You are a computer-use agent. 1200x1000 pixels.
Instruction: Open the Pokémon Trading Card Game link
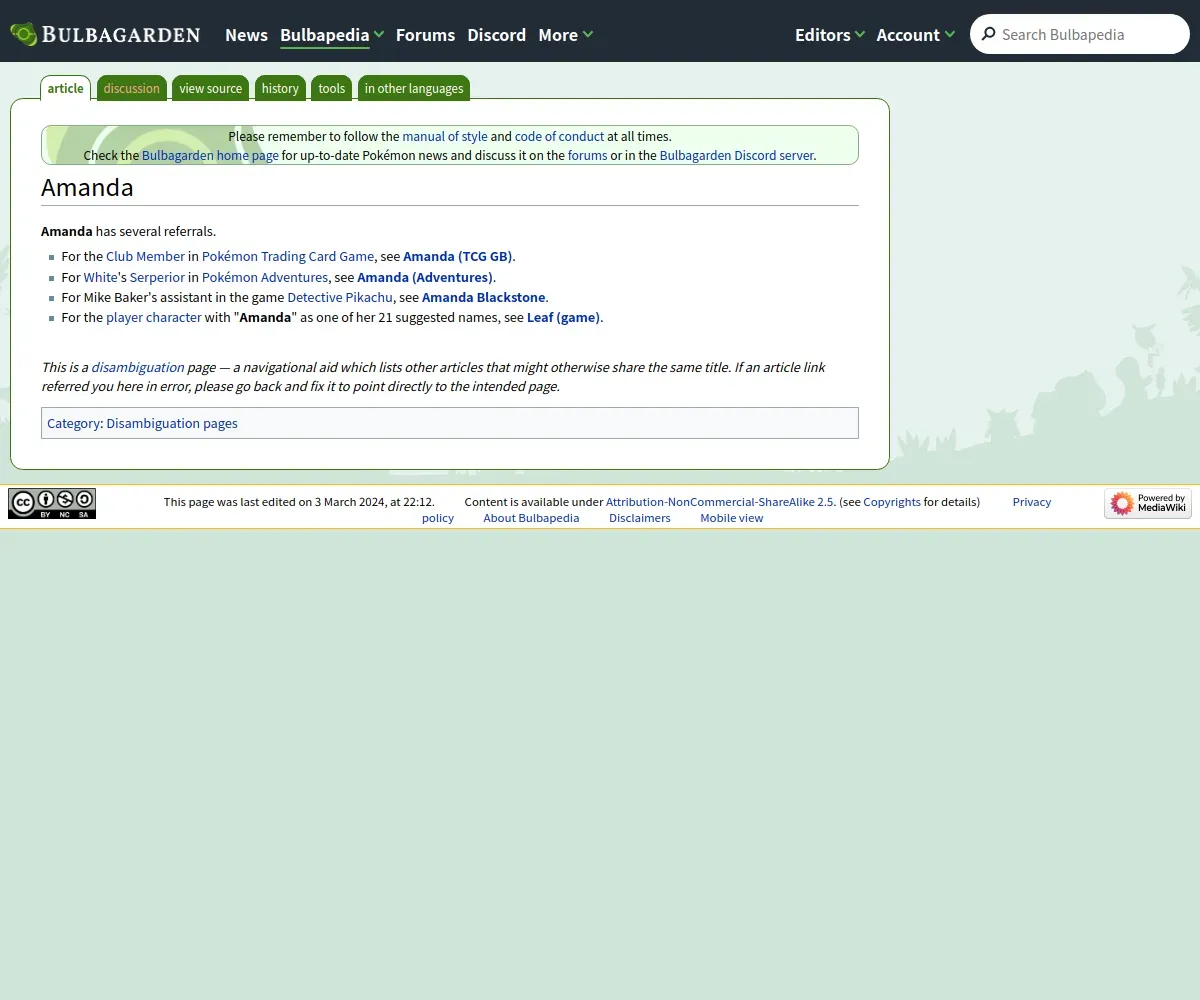pos(288,256)
